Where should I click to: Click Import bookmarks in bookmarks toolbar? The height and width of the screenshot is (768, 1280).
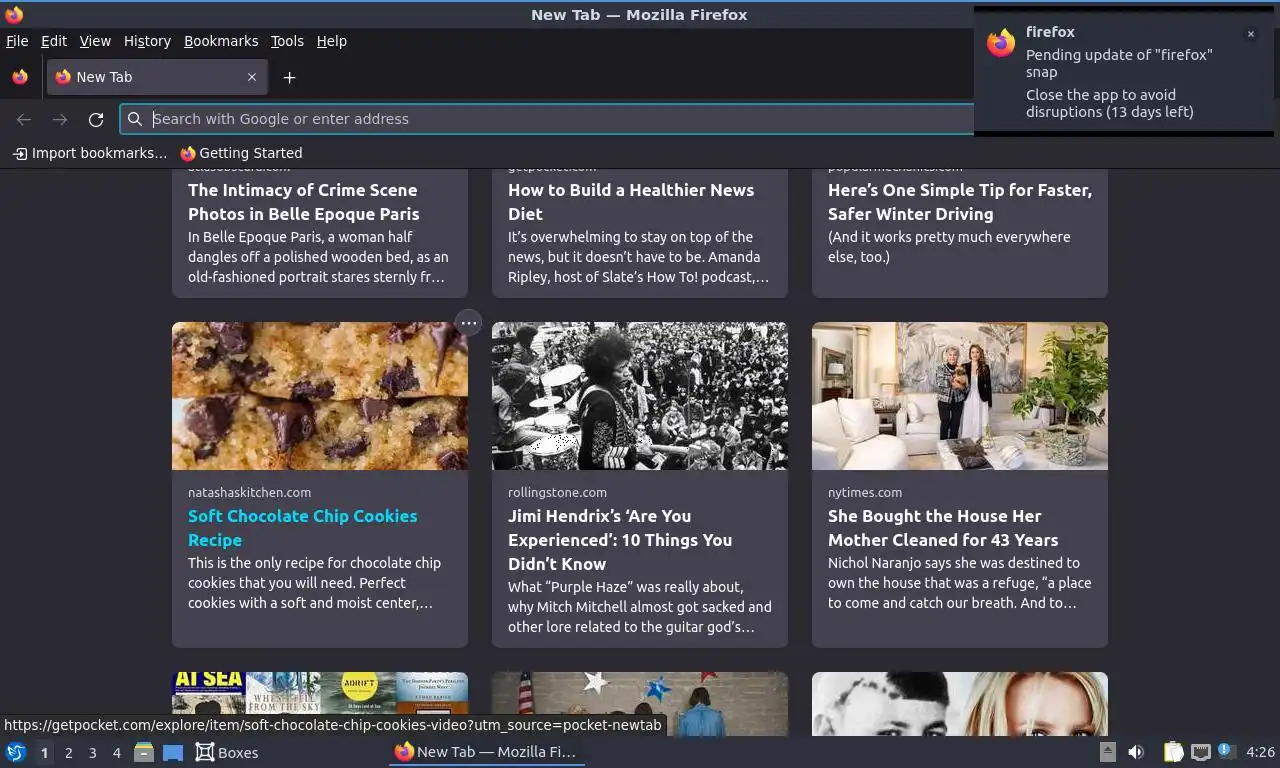(x=90, y=153)
